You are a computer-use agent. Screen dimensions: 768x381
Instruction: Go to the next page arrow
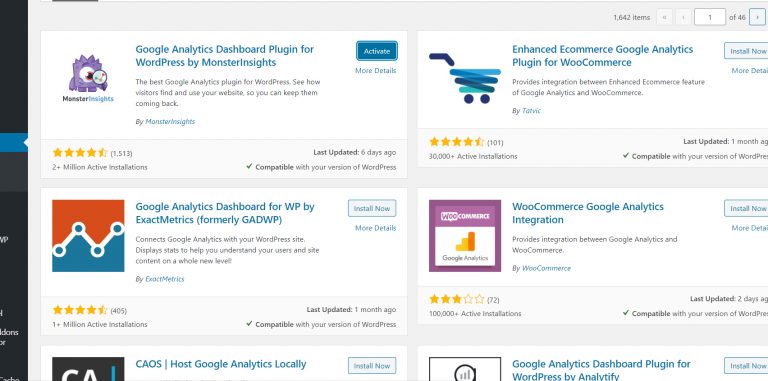pos(757,17)
